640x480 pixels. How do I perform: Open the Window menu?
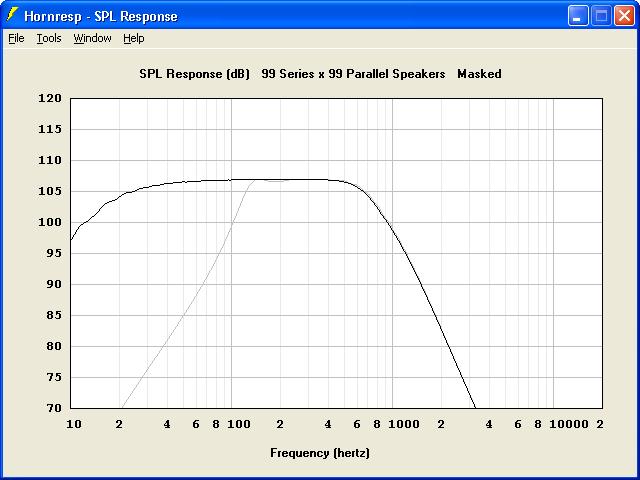pyautogui.click(x=92, y=38)
